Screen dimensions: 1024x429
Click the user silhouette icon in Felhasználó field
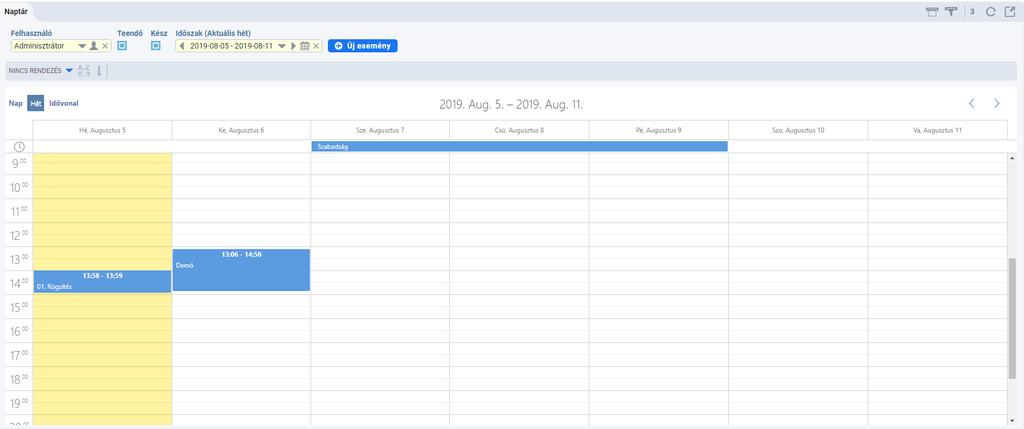tap(93, 46)
